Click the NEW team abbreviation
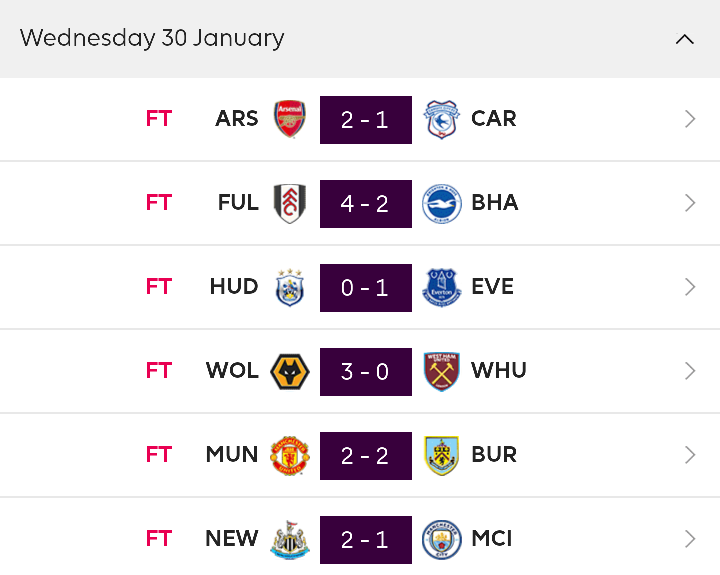Viewport: 720px width, 575px height. tap(231, 538)
